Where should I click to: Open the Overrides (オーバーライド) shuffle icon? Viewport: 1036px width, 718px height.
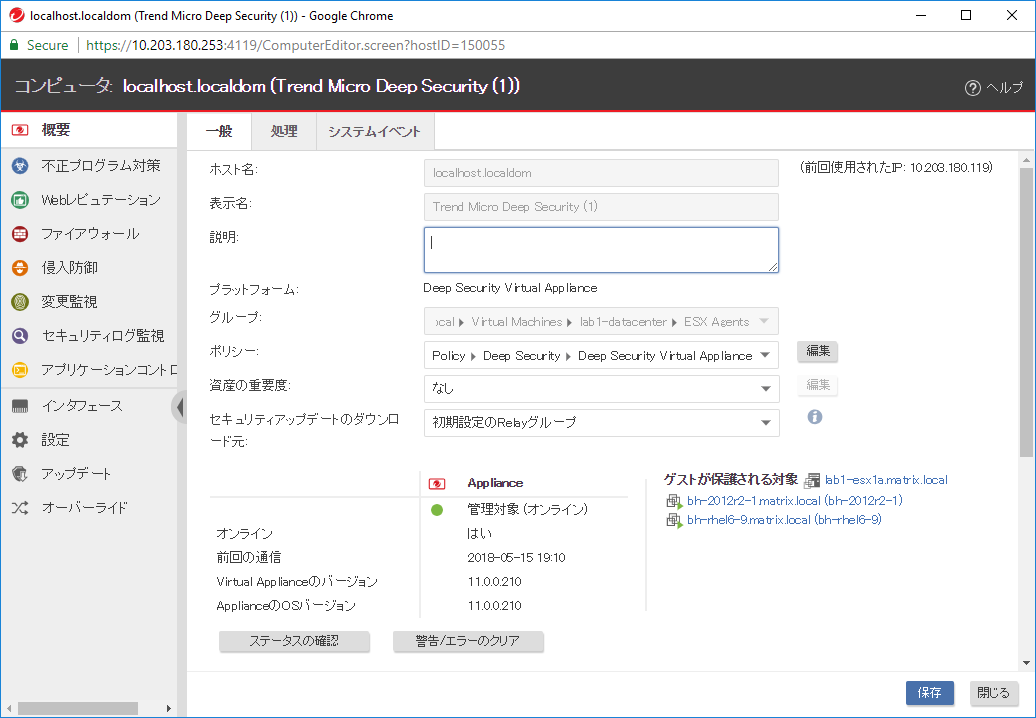coord(19,508)
